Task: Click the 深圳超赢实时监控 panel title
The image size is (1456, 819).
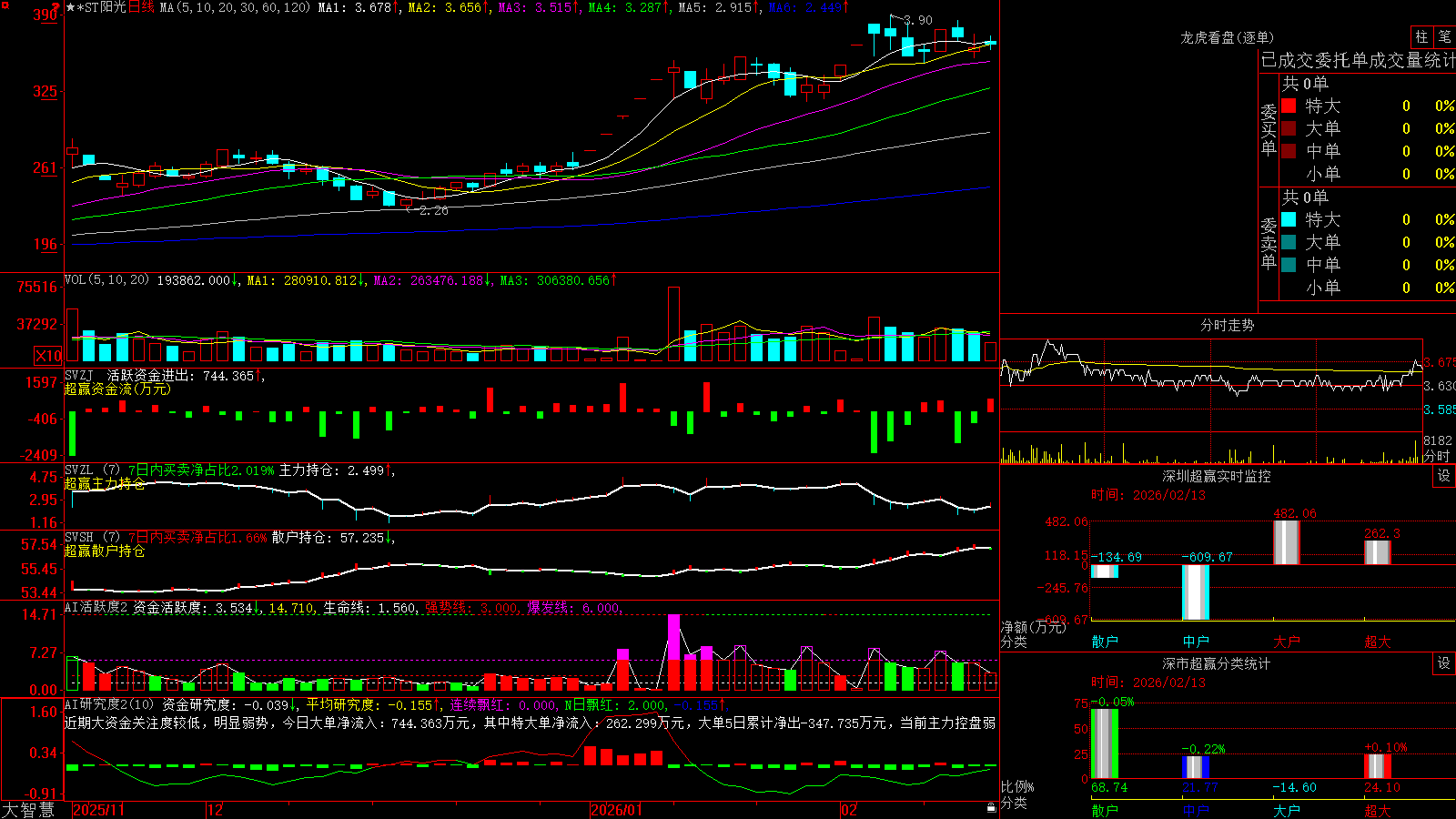Action: [x=1217, y=476]
